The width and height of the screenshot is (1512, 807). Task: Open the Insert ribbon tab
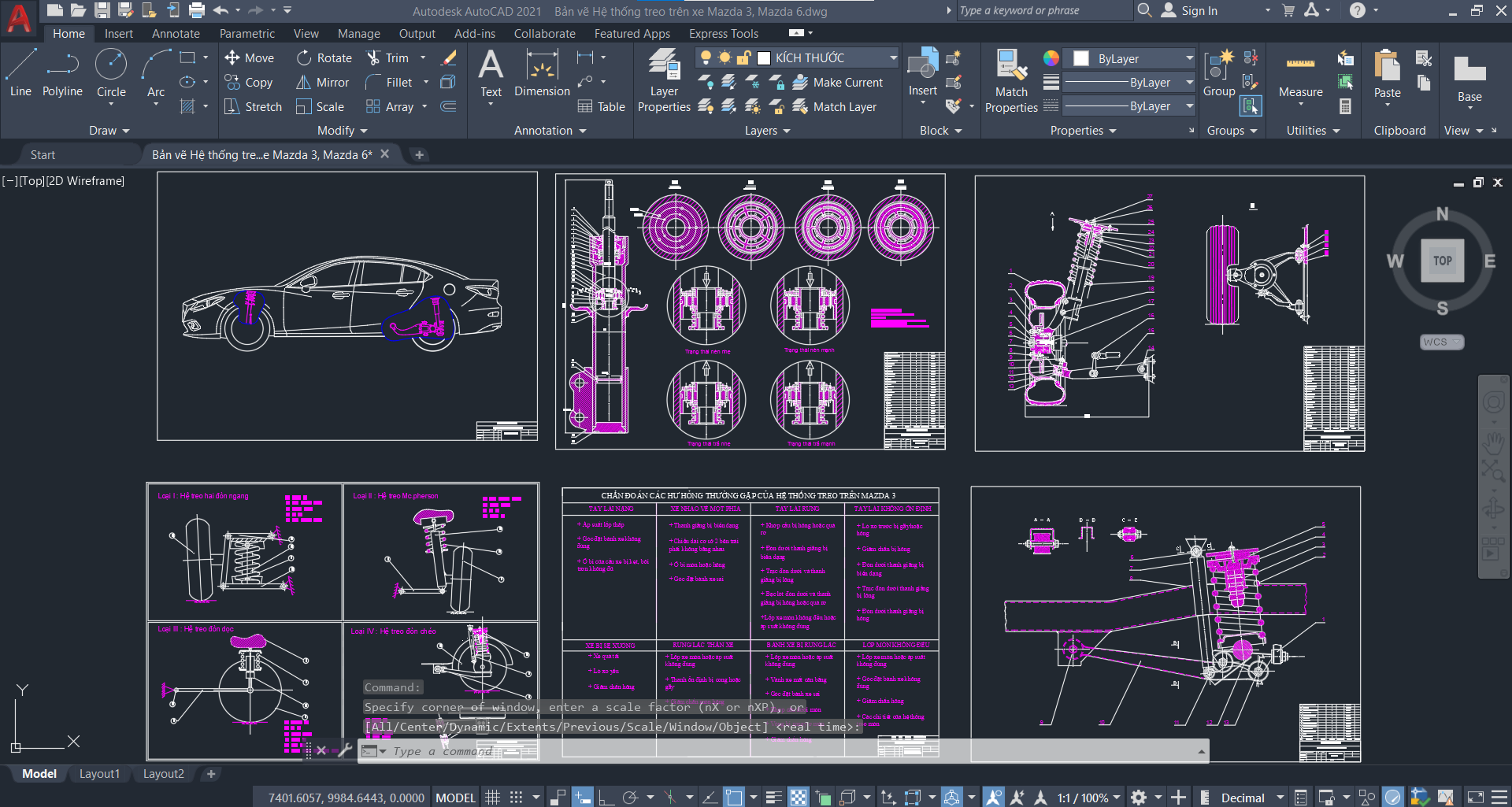coord(119,33)
